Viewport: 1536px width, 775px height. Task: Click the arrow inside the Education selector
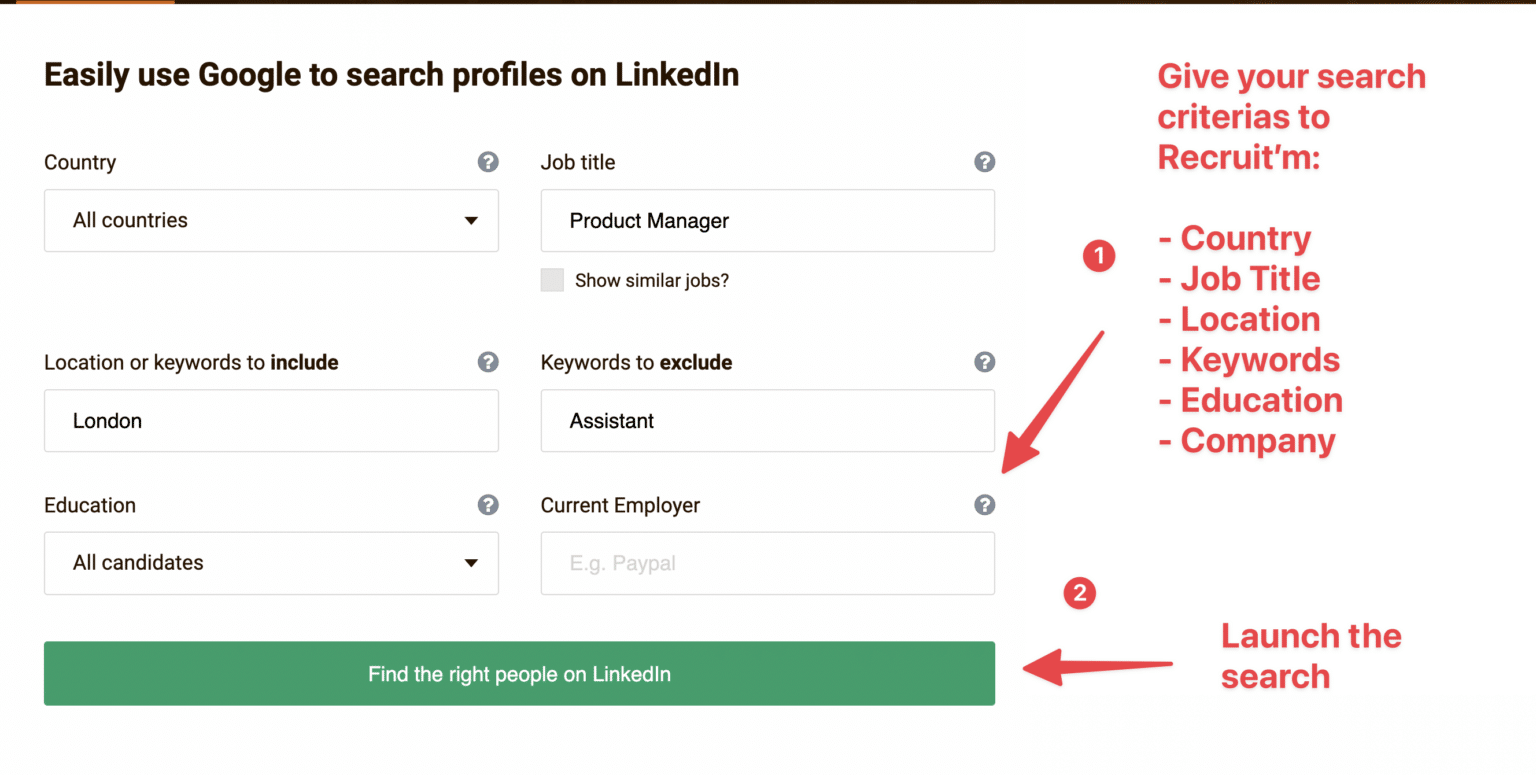pyautogui.click(x=470, y=563)
